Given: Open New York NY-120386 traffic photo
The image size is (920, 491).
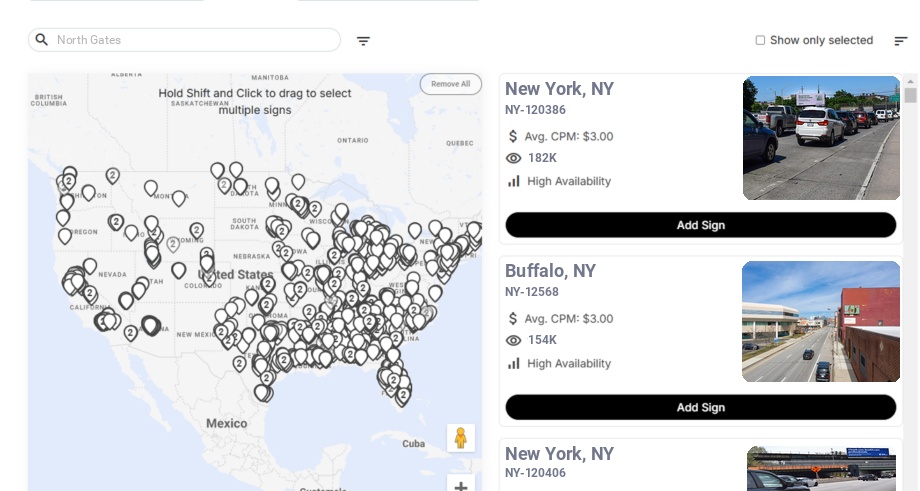Looking at the screenshot, I should tap(821, 138).
